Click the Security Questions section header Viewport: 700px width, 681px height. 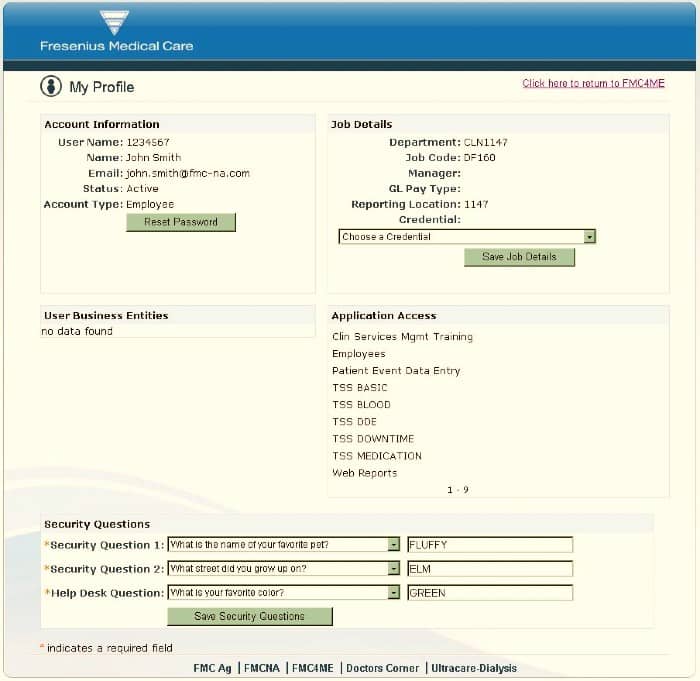pyautogui.click(x=97, y=524)
